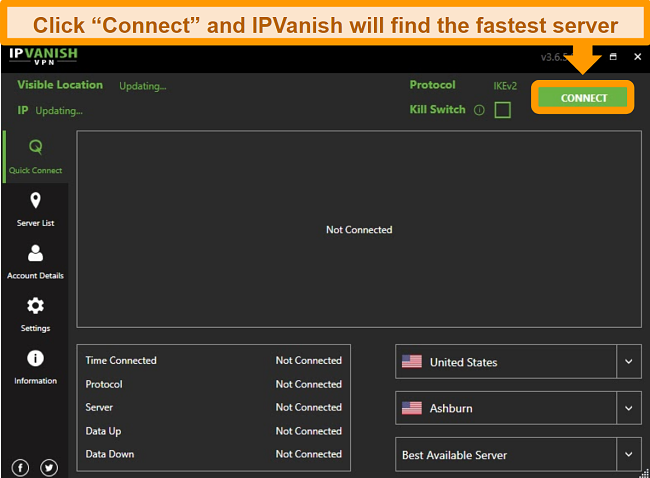This screenshot has height=478, width=650.
Task: Click the window resize grip corner
Action: (x=645, y=473)
